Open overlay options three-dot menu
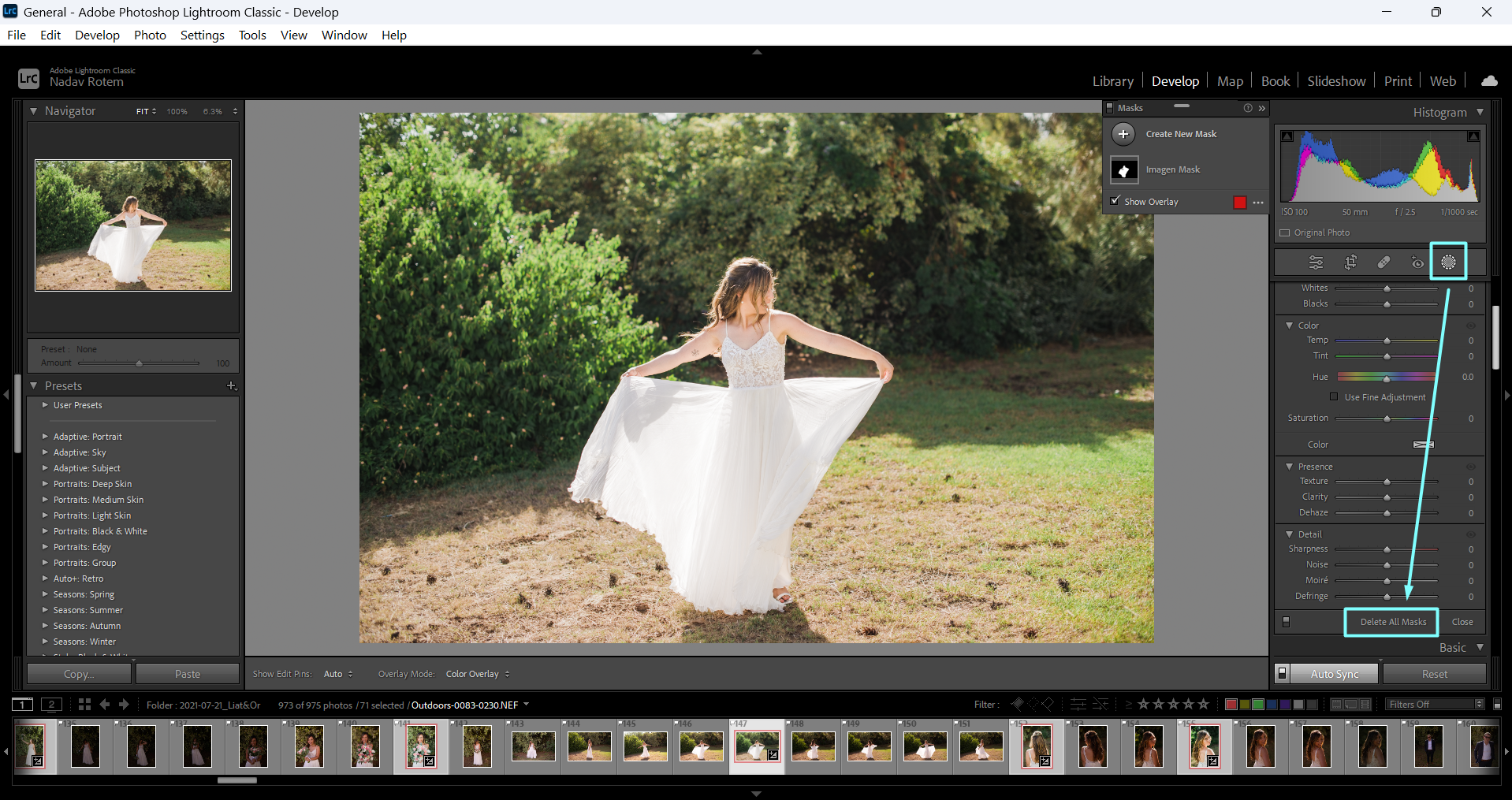Viewport: 1512px width, 800px height. pyautogui.click(x=1258, y=203)
